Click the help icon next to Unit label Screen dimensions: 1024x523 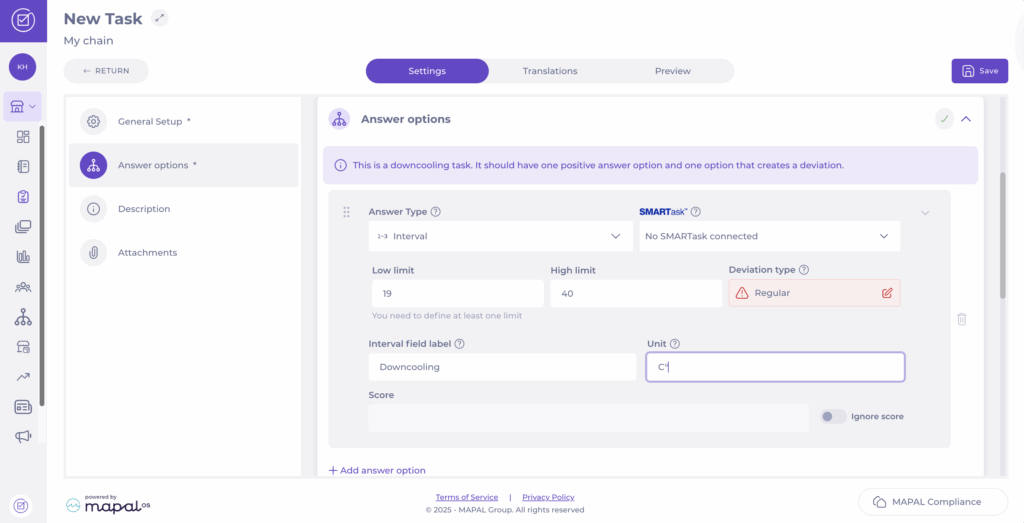click(x=675, y=344)
